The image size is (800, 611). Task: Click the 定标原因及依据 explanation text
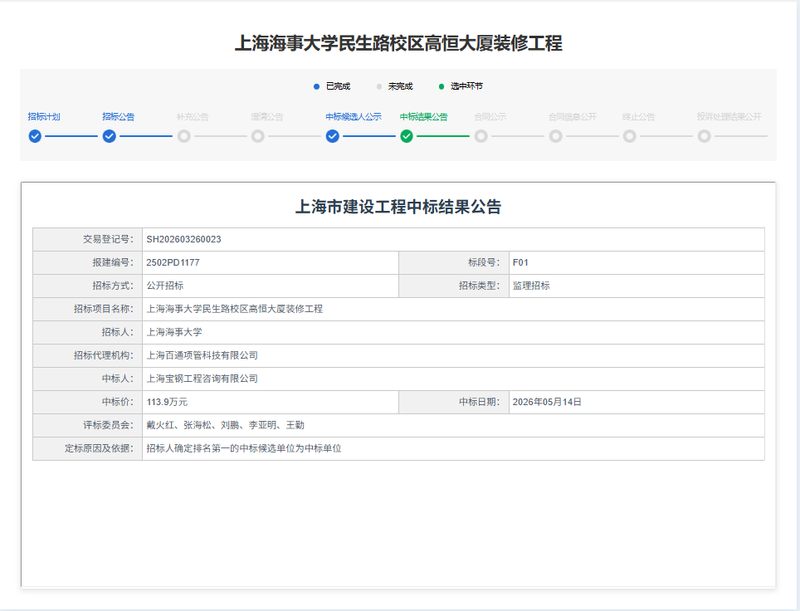[x=244, y=448]
